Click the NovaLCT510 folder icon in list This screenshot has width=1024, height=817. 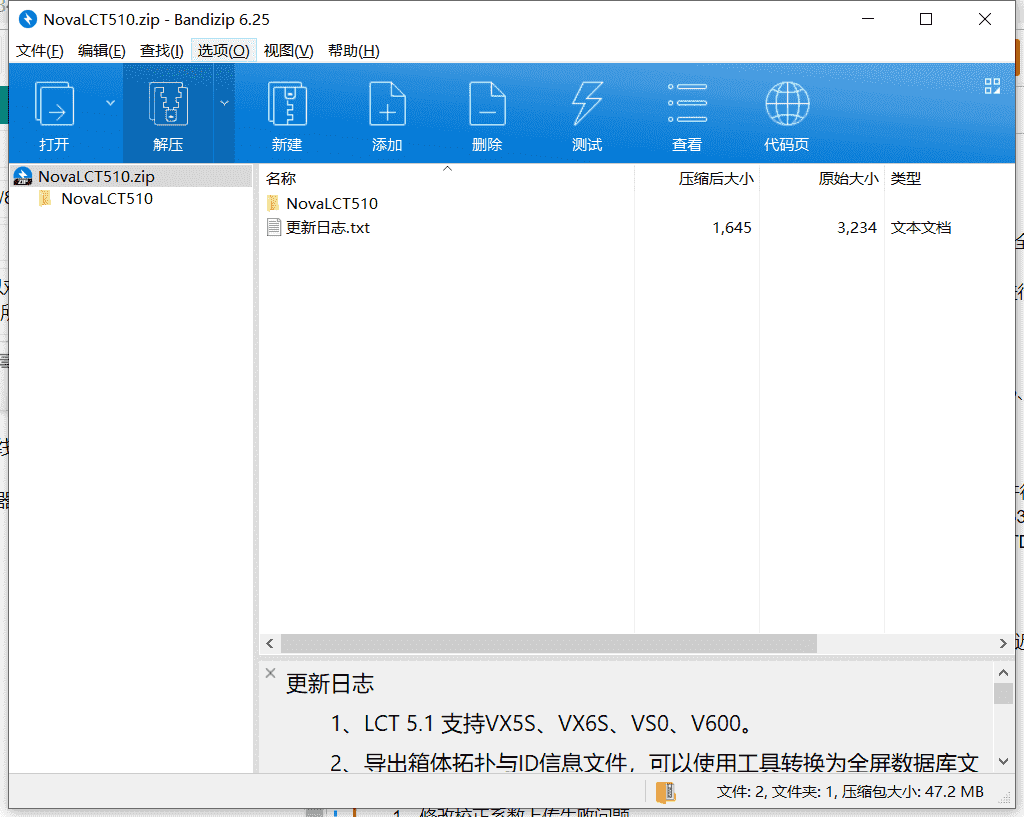(274, 203)
